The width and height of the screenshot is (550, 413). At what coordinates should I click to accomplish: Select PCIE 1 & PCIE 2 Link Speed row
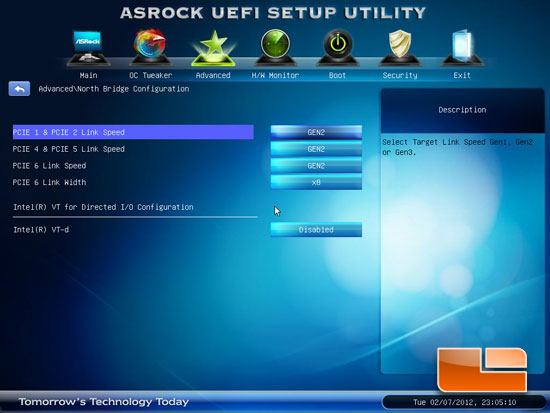click(133, 132)
